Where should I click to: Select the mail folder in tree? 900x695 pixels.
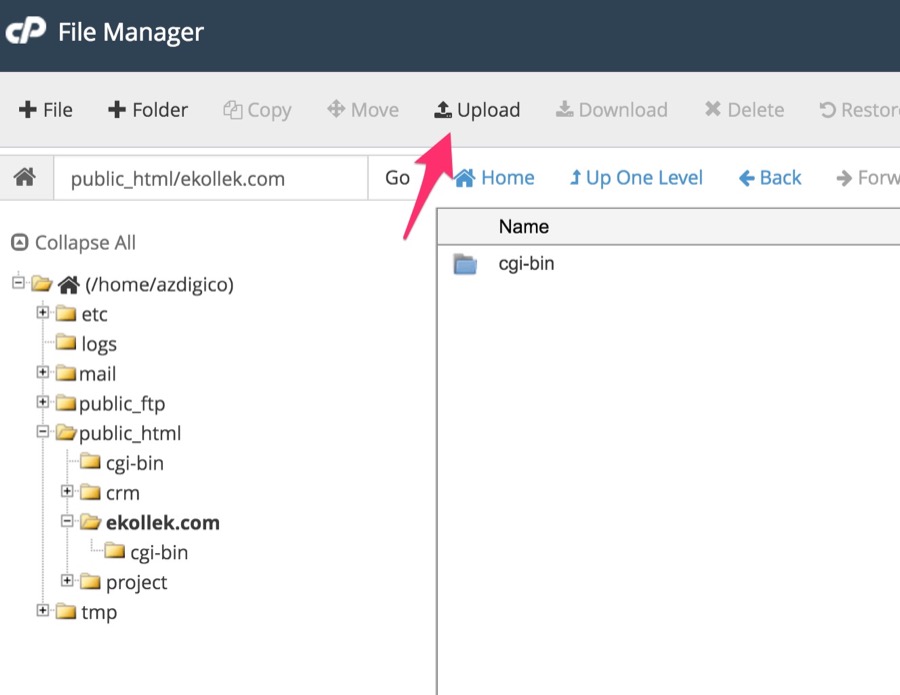click(98, 374)
